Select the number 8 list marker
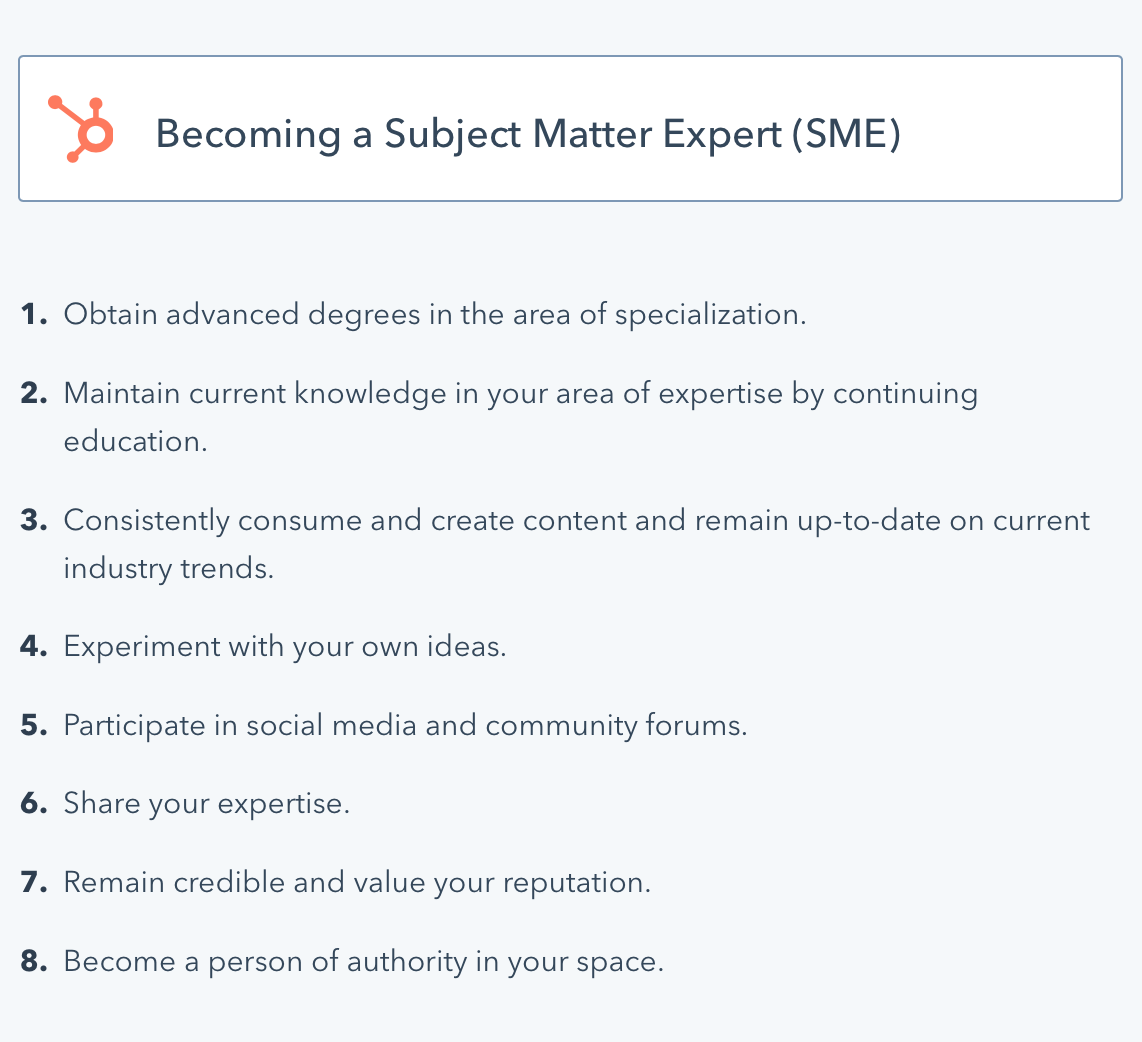The image size is (1142, 1042). [34, 961]
